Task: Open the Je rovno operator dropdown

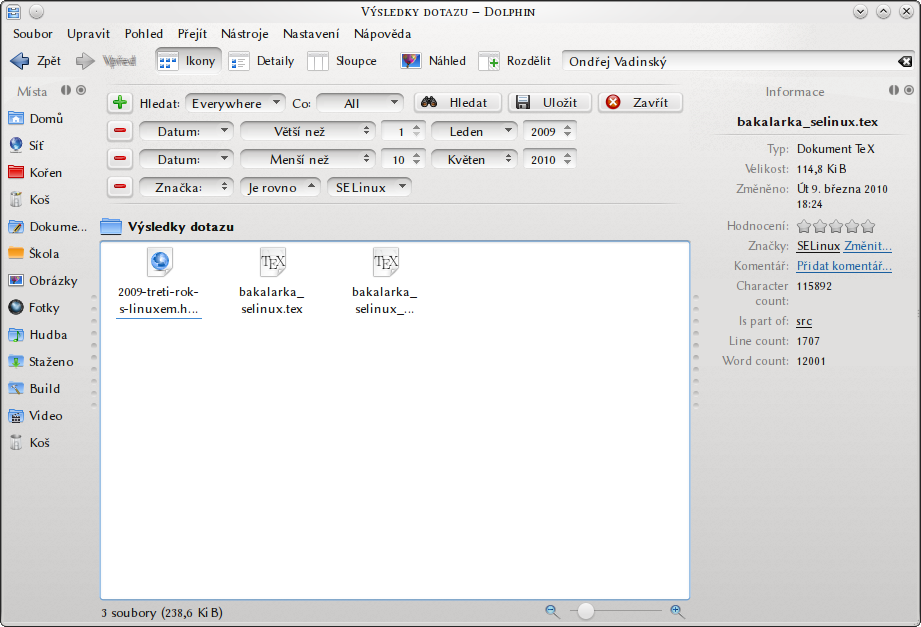Action: [x=280, y=187]
